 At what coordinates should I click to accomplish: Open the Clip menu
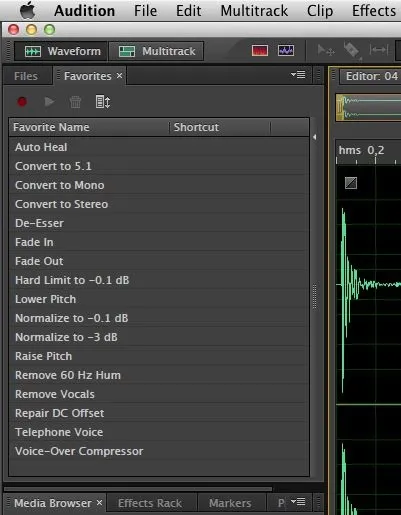320,11
